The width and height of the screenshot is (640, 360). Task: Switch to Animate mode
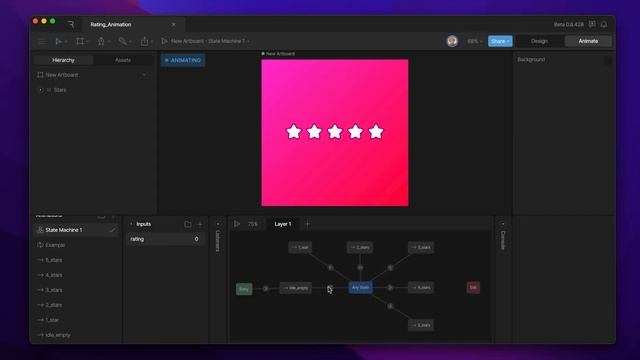[x=588, y=41]
